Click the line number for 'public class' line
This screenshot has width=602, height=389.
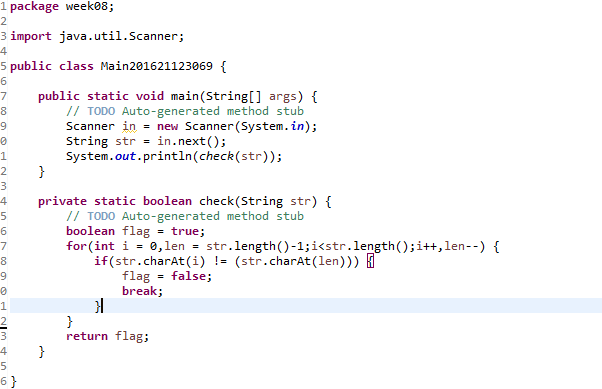coord(3,66)
